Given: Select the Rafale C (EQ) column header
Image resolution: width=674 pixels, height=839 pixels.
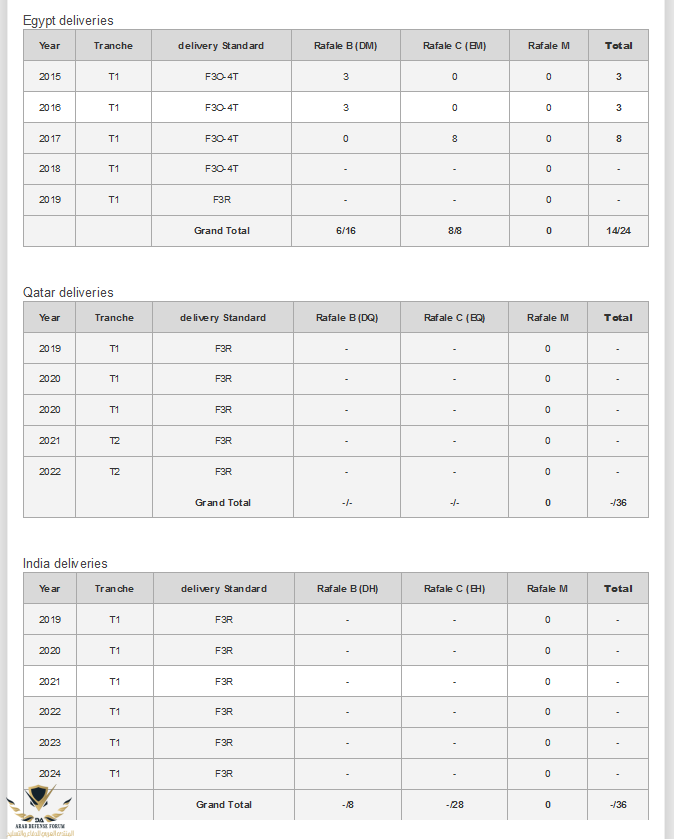Looking at the screenshot, I should [454, 317].
